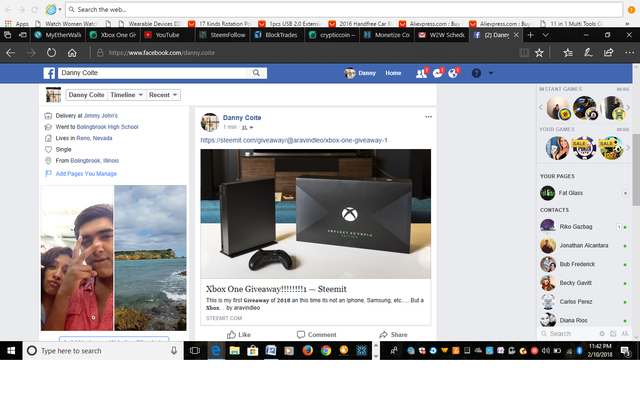Share the Xbox giveaway post
This screenshot has height=419, width=640.
tap(393, 335)
